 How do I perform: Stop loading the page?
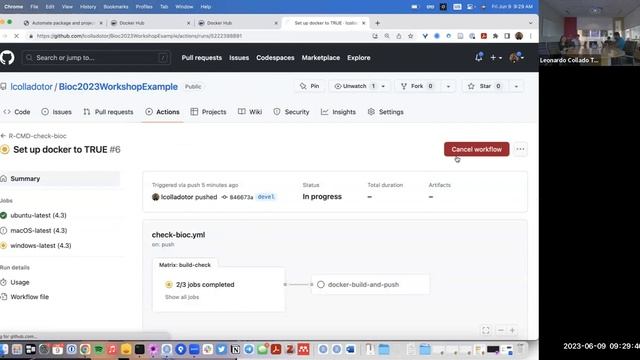[16, 36]
